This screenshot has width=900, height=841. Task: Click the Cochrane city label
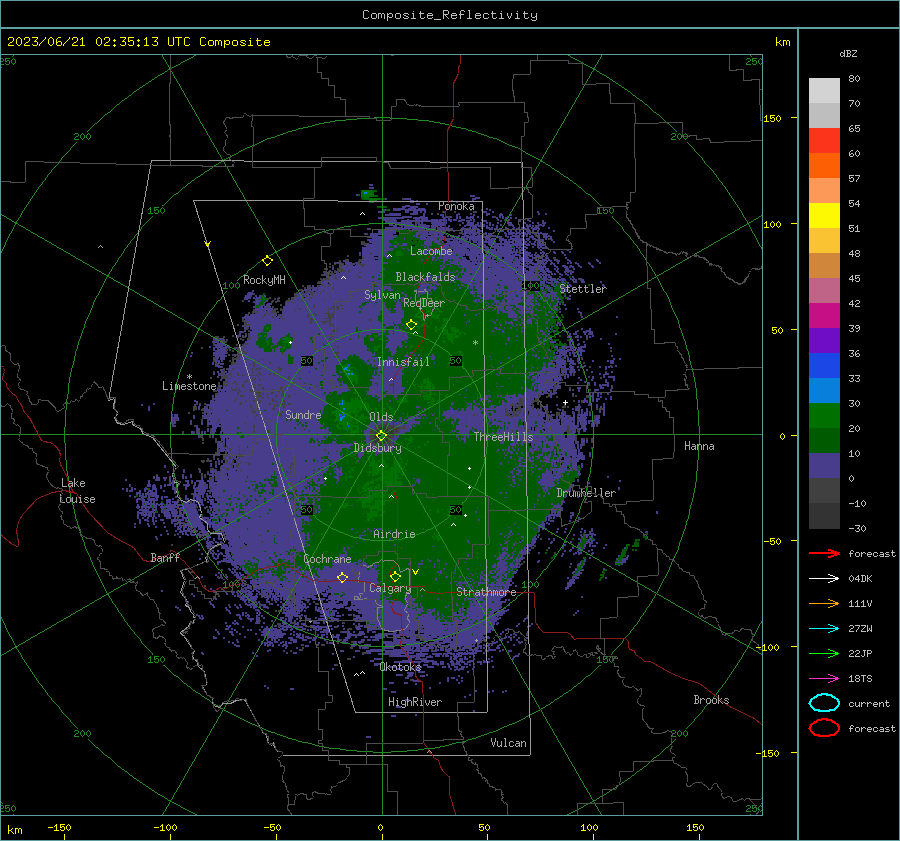[x=327, y=559]
